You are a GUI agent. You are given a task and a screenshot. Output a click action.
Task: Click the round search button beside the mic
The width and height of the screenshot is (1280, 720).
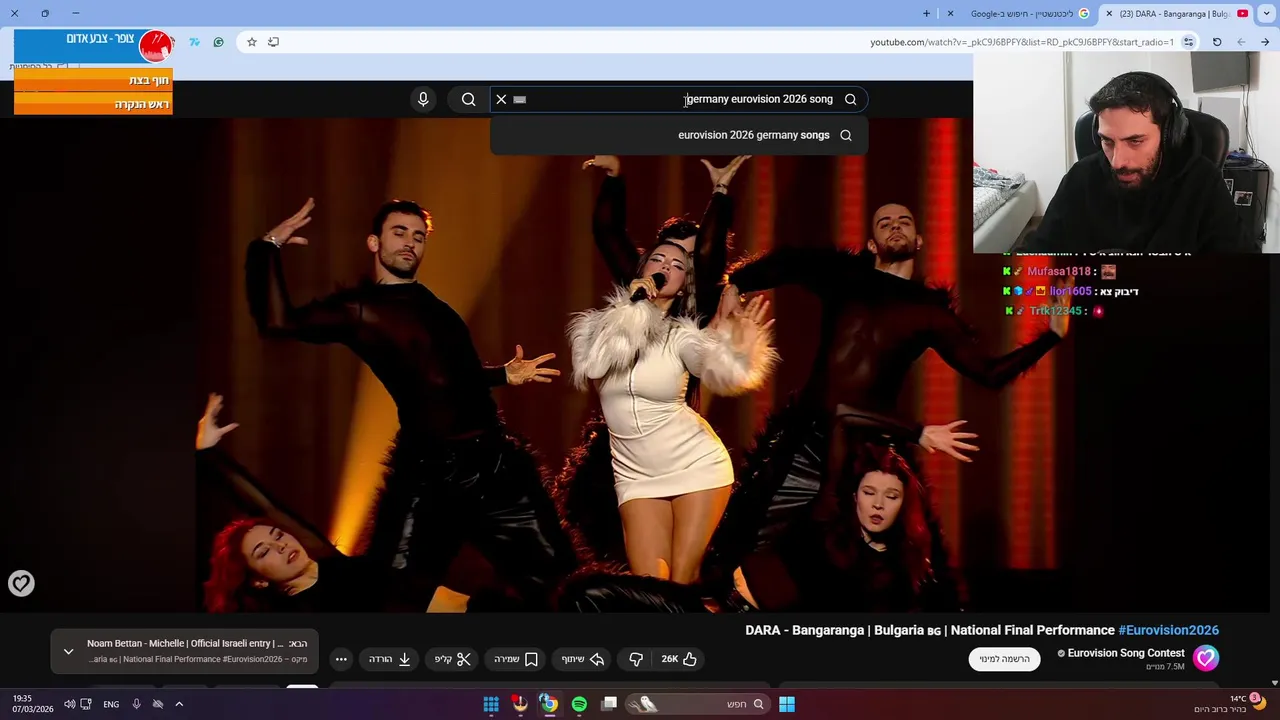(468, 99)
